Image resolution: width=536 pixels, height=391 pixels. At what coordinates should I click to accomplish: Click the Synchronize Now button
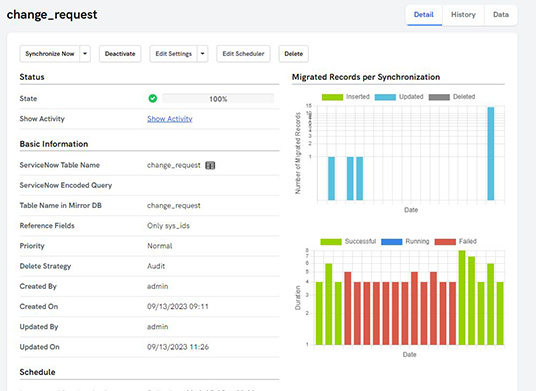pyautogui.click(x=50, y=54)
